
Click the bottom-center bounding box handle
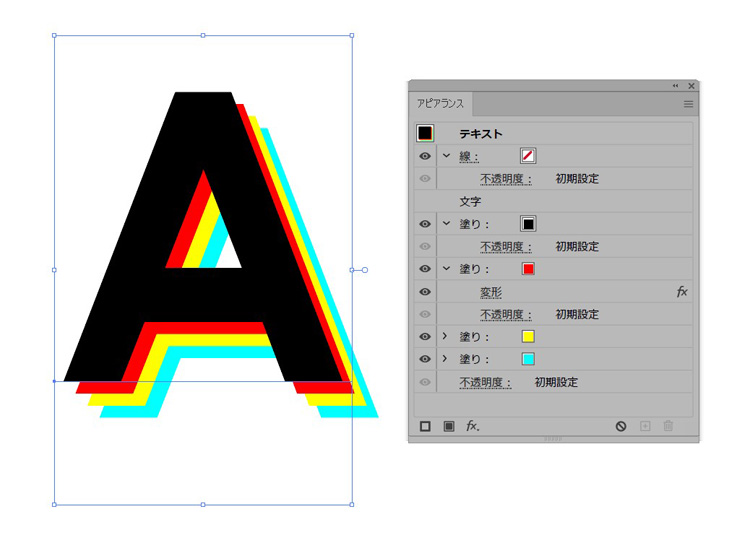pyautogui.click(x=203, y=504)
